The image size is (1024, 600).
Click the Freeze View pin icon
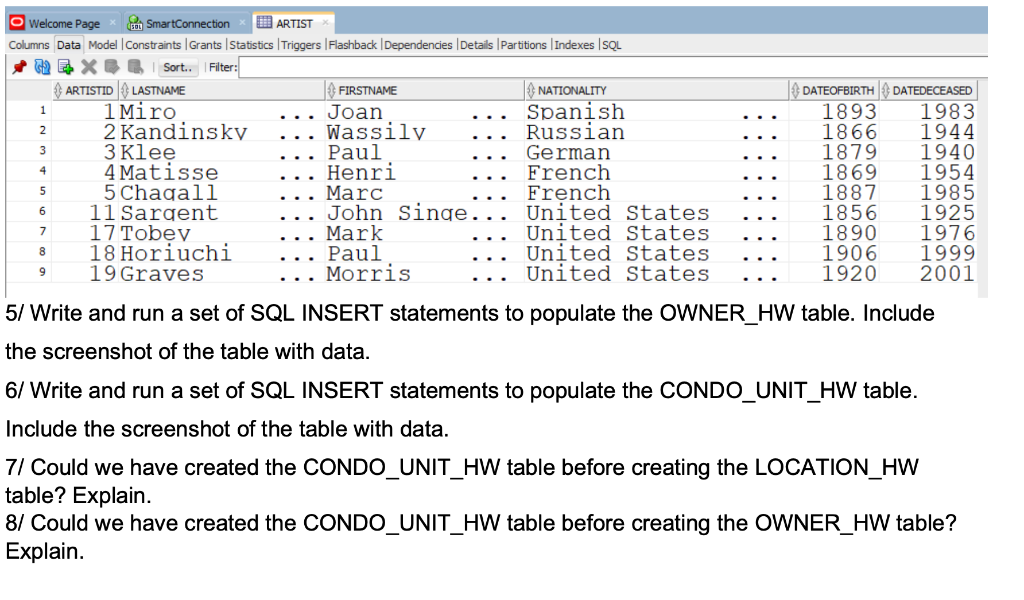(20, 67)
